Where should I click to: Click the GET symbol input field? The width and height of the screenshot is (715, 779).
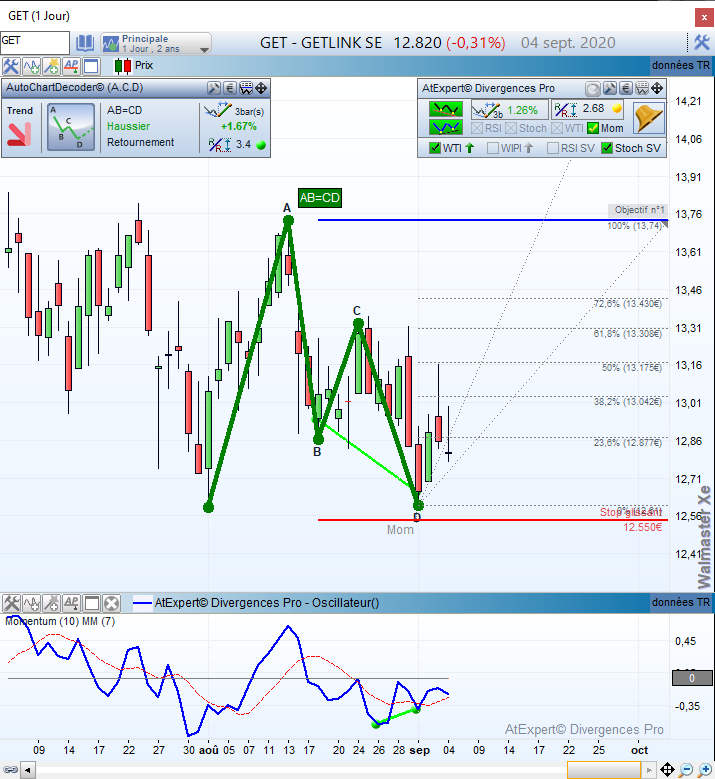pos(35,42)
